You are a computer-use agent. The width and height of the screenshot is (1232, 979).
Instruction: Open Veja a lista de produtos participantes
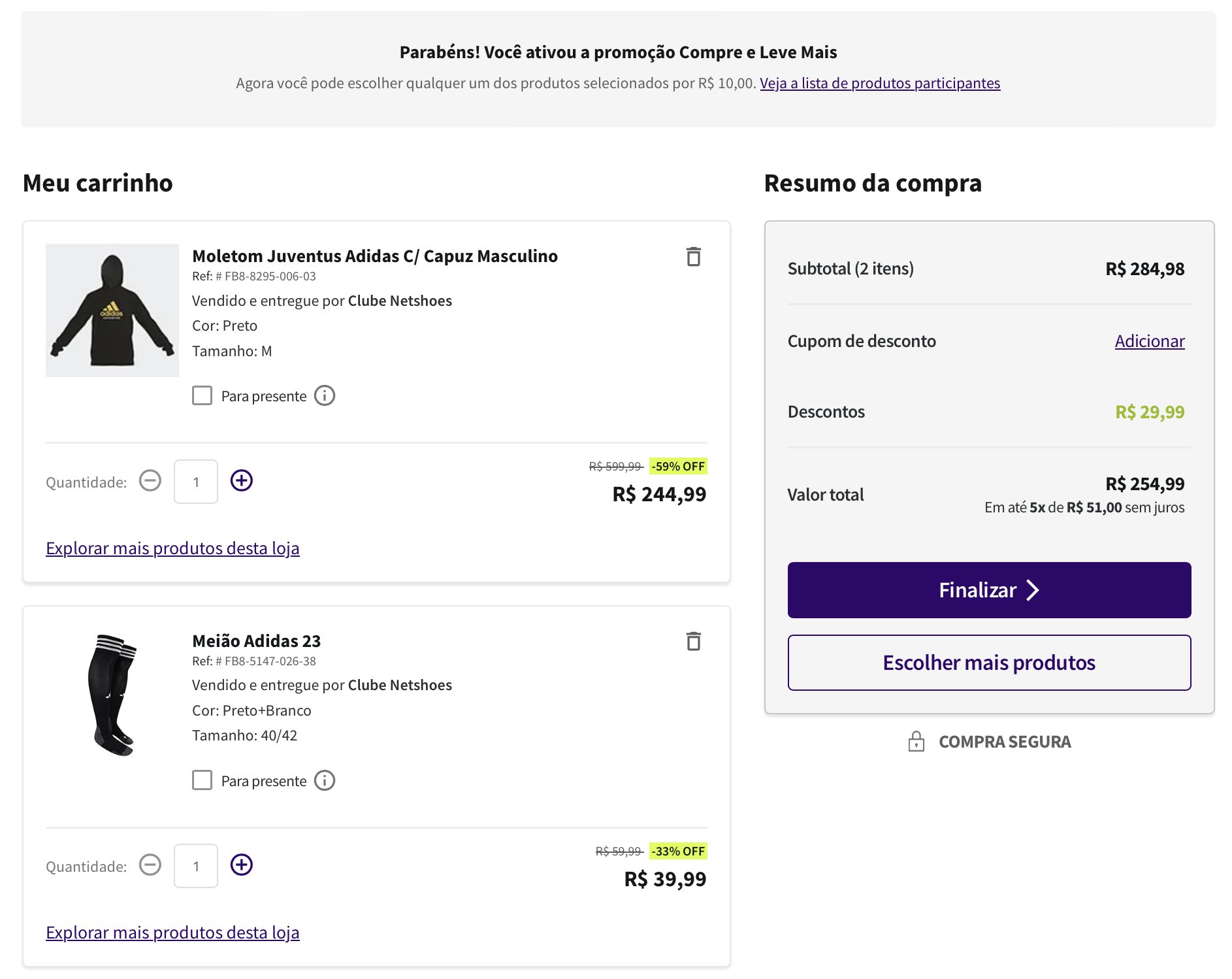coord(880,83)
